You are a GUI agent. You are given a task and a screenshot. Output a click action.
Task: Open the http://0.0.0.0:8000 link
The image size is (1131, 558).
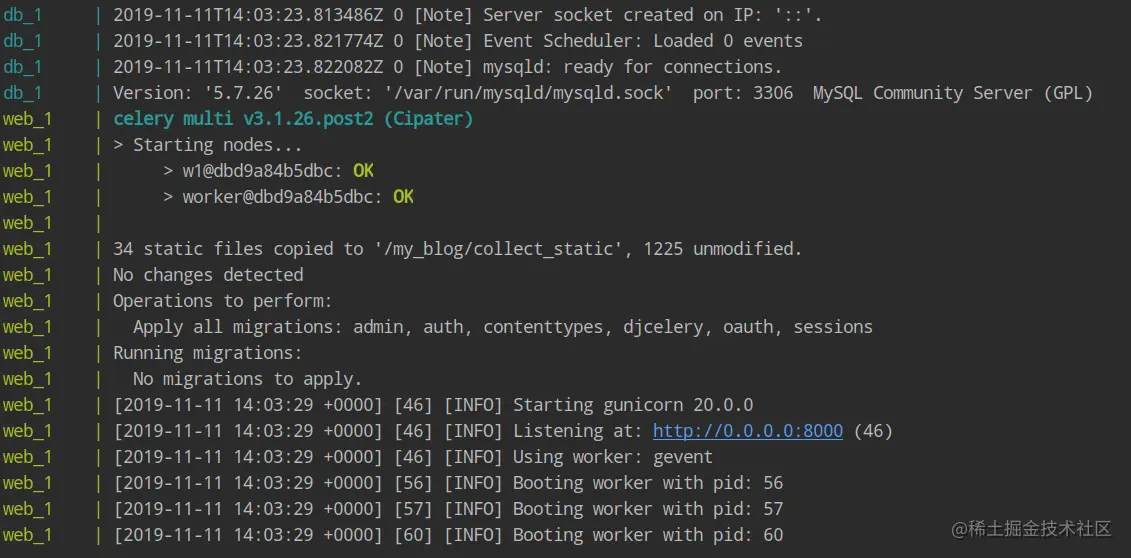[748, 431]
